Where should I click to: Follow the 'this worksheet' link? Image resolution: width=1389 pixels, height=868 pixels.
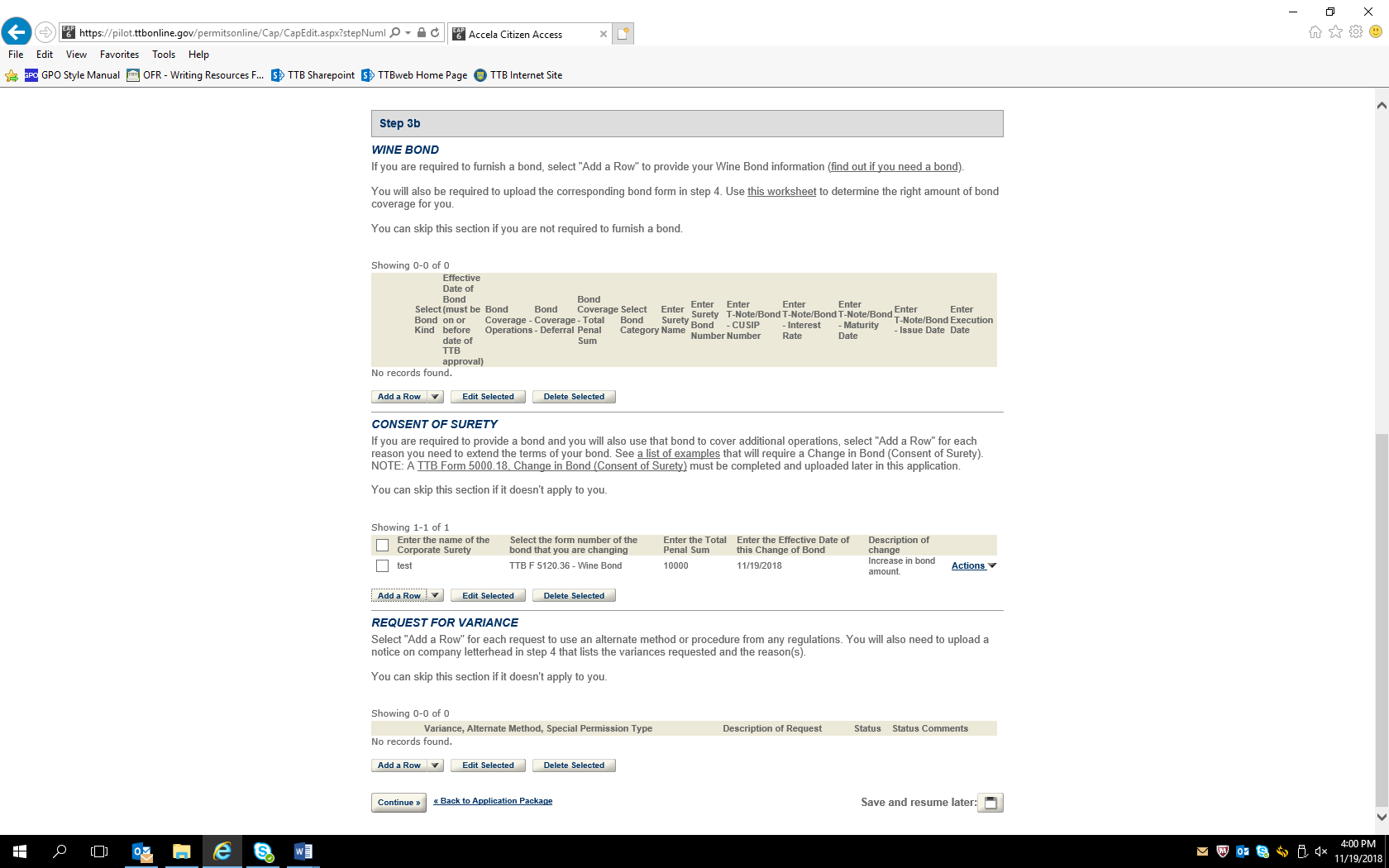tap(781, 192)
